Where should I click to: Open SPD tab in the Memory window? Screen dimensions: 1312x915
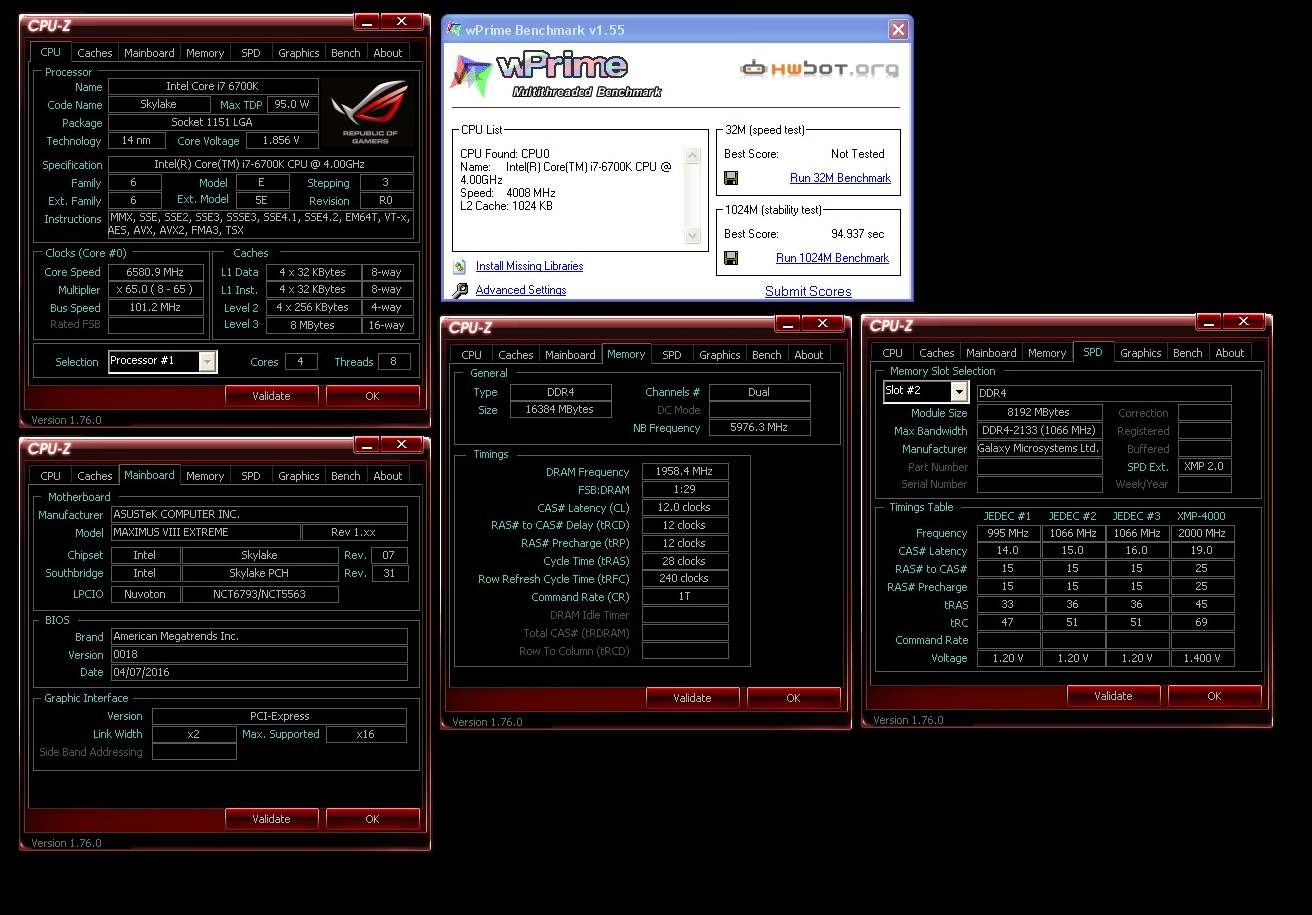[672, 355]
